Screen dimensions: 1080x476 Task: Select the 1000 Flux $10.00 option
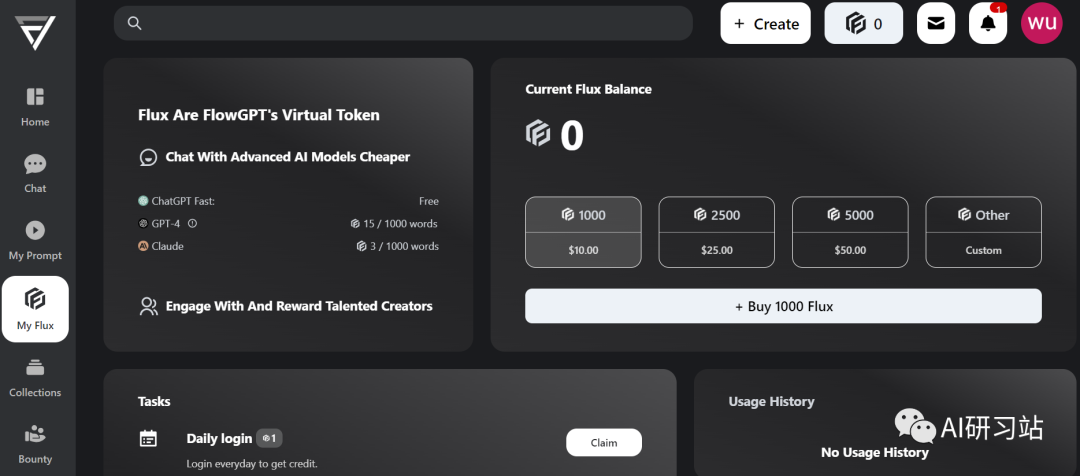click(x=583, y=232)
